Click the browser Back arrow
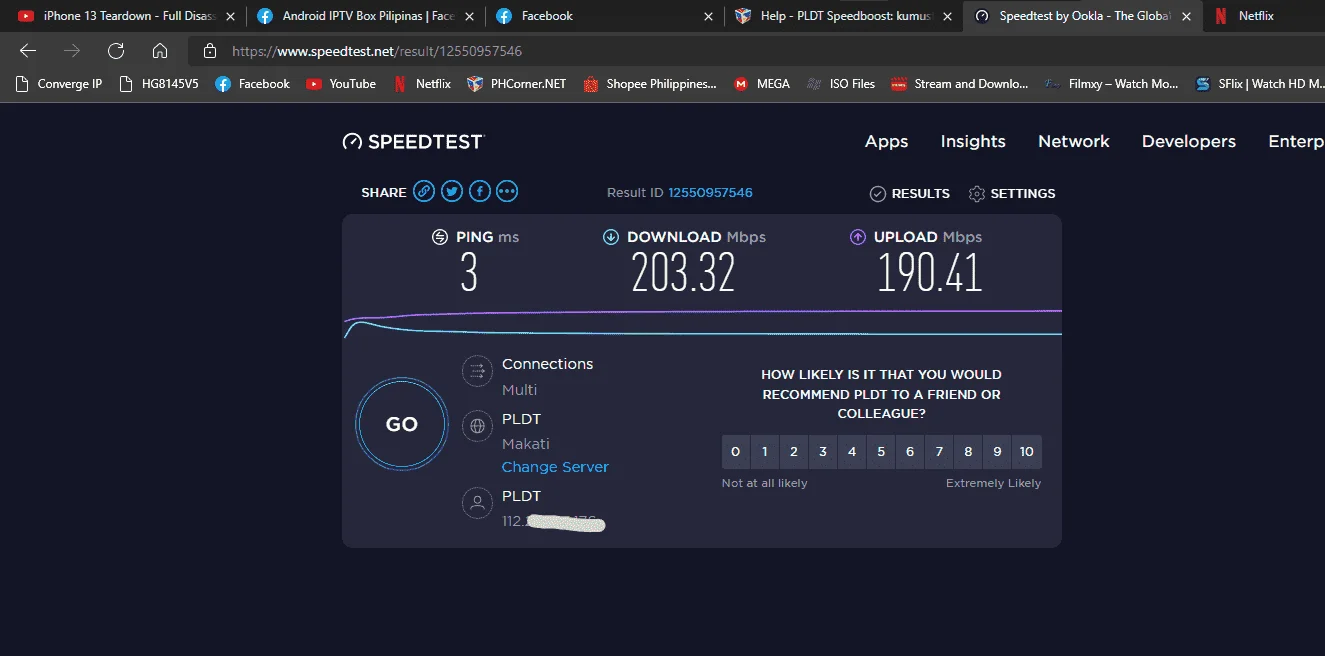Viewport: 1325px width, 656px height. [28, 51]
